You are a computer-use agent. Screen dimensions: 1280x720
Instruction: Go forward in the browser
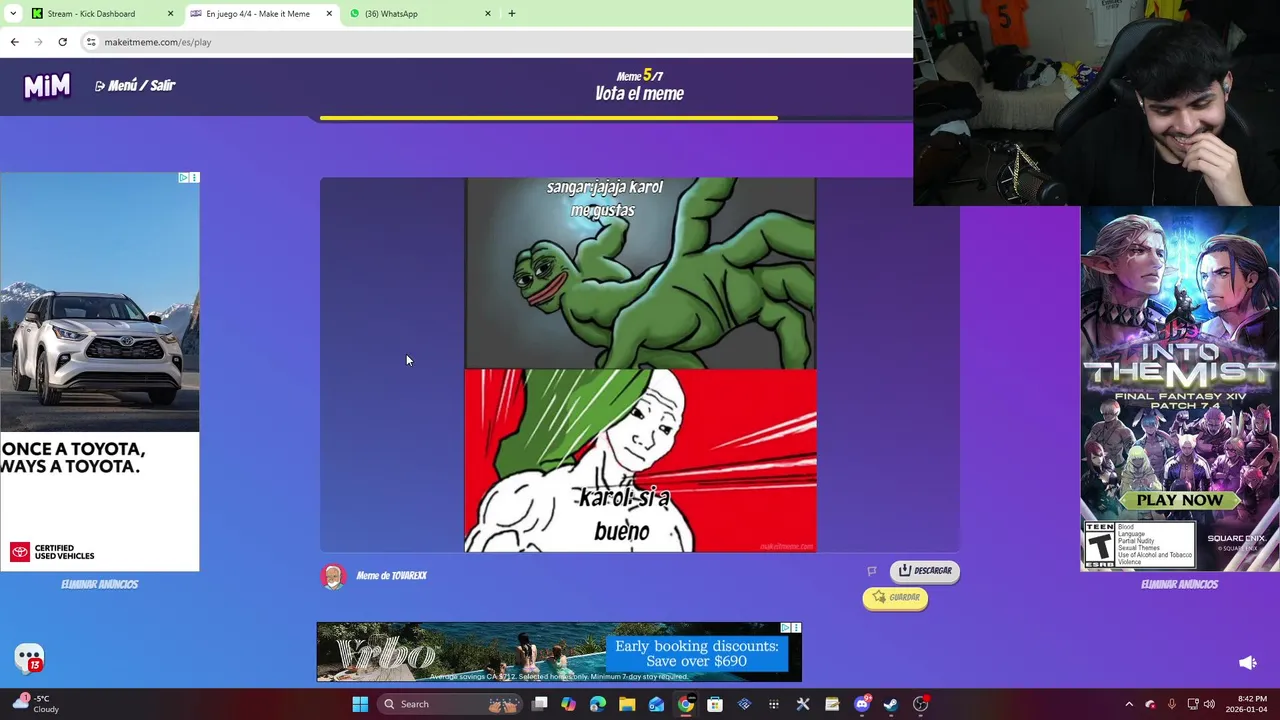pyautogui.click(x=38, y=42)
